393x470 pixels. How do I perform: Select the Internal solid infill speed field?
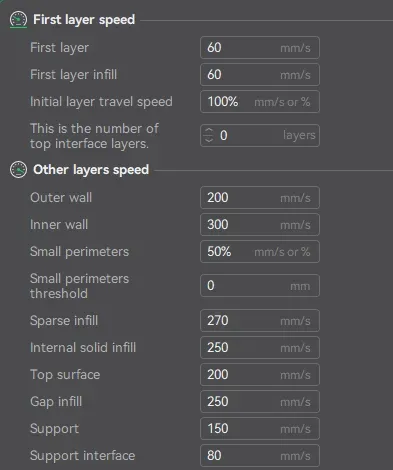click(x=260, y=348)
